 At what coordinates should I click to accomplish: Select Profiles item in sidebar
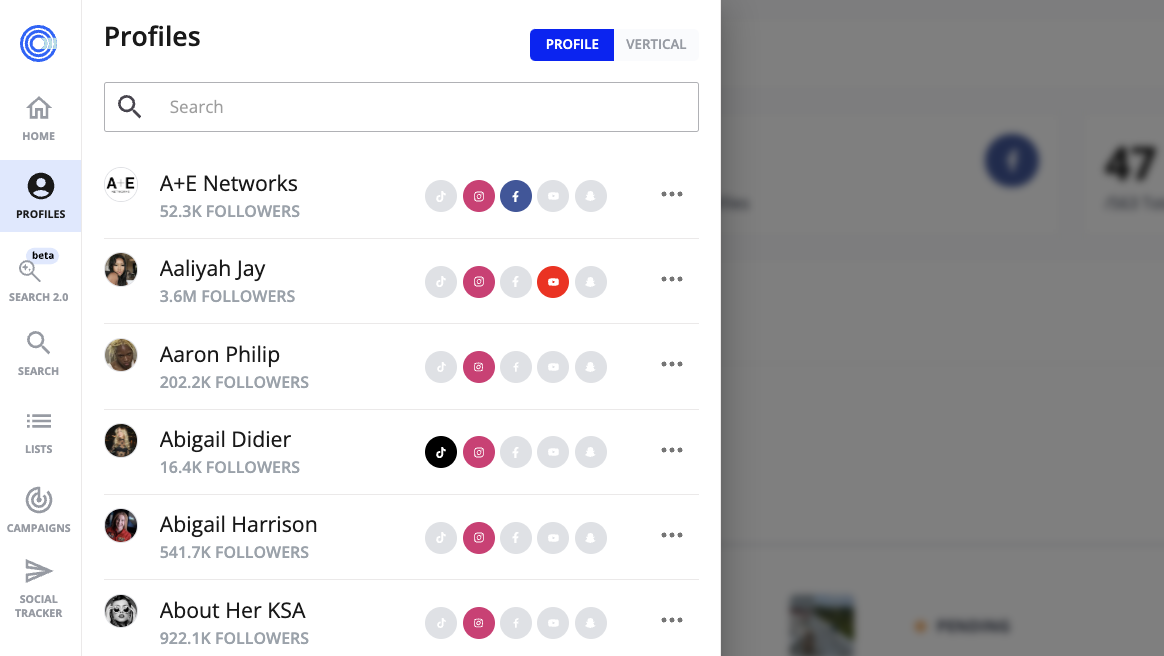[41, 196]
